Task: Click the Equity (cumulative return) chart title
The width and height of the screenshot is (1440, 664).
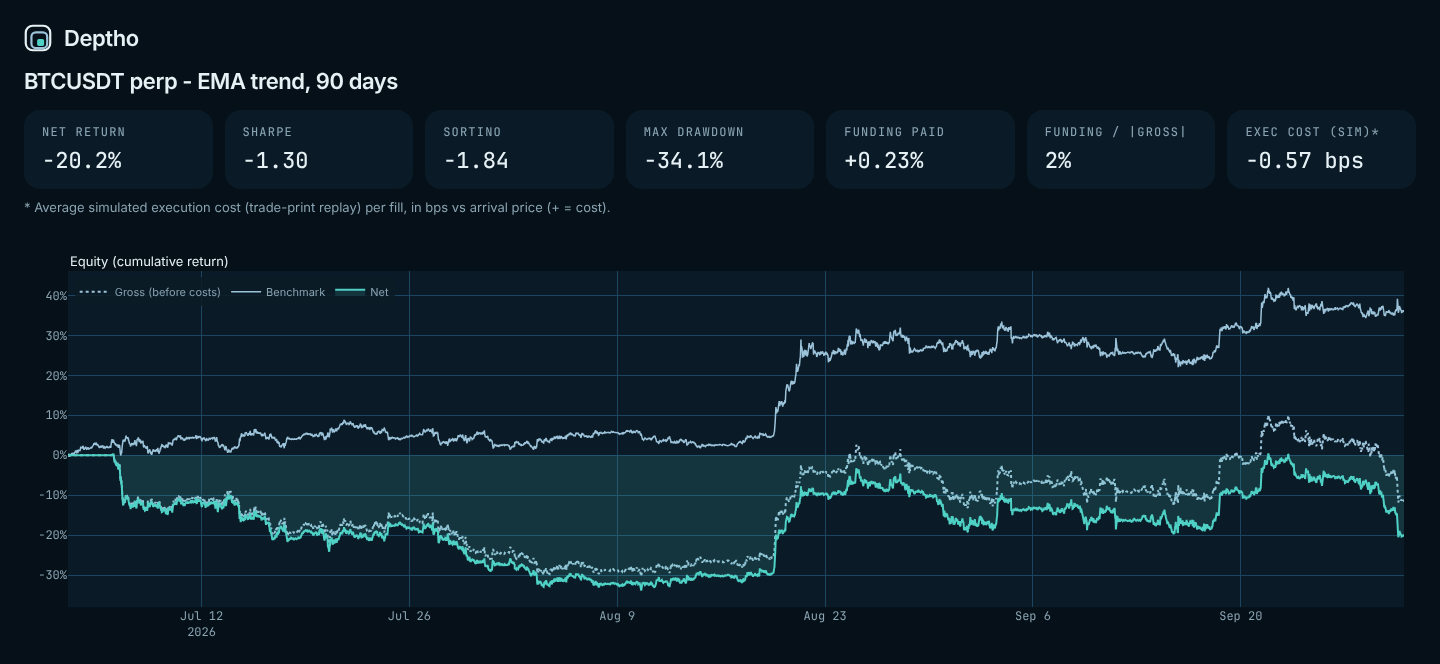Action: [x=149, y=261]
